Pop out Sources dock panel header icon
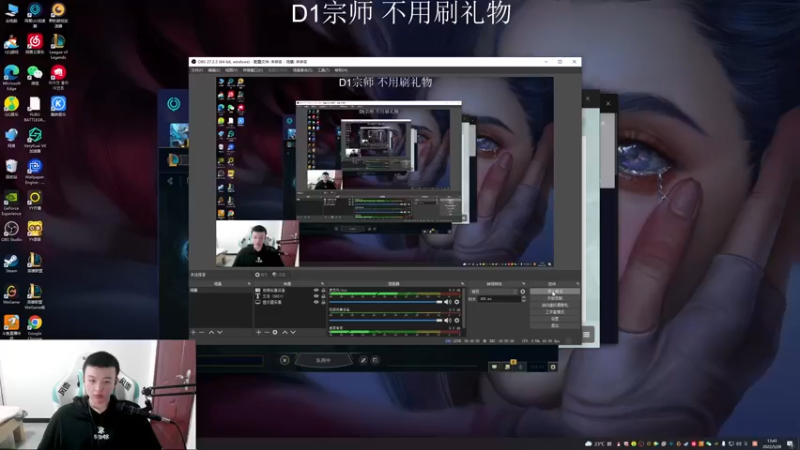 (322, 284)
